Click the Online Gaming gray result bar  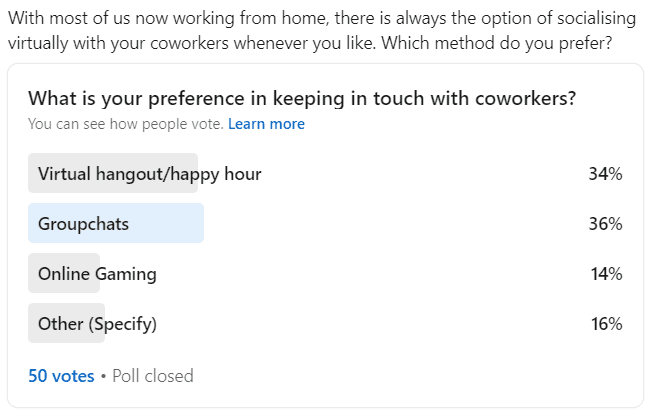pos(64,273)
